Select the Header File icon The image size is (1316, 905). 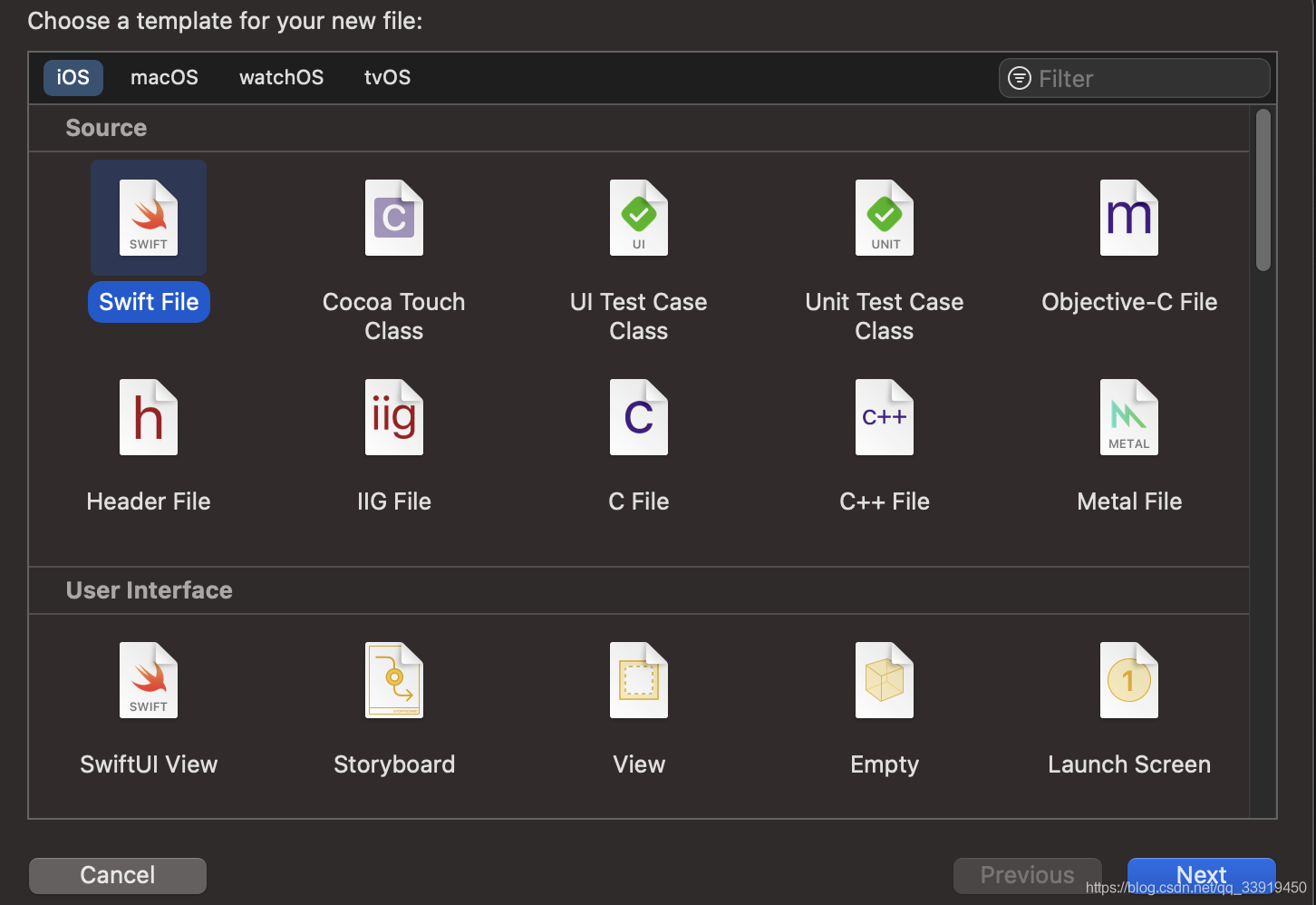point(149,417)
